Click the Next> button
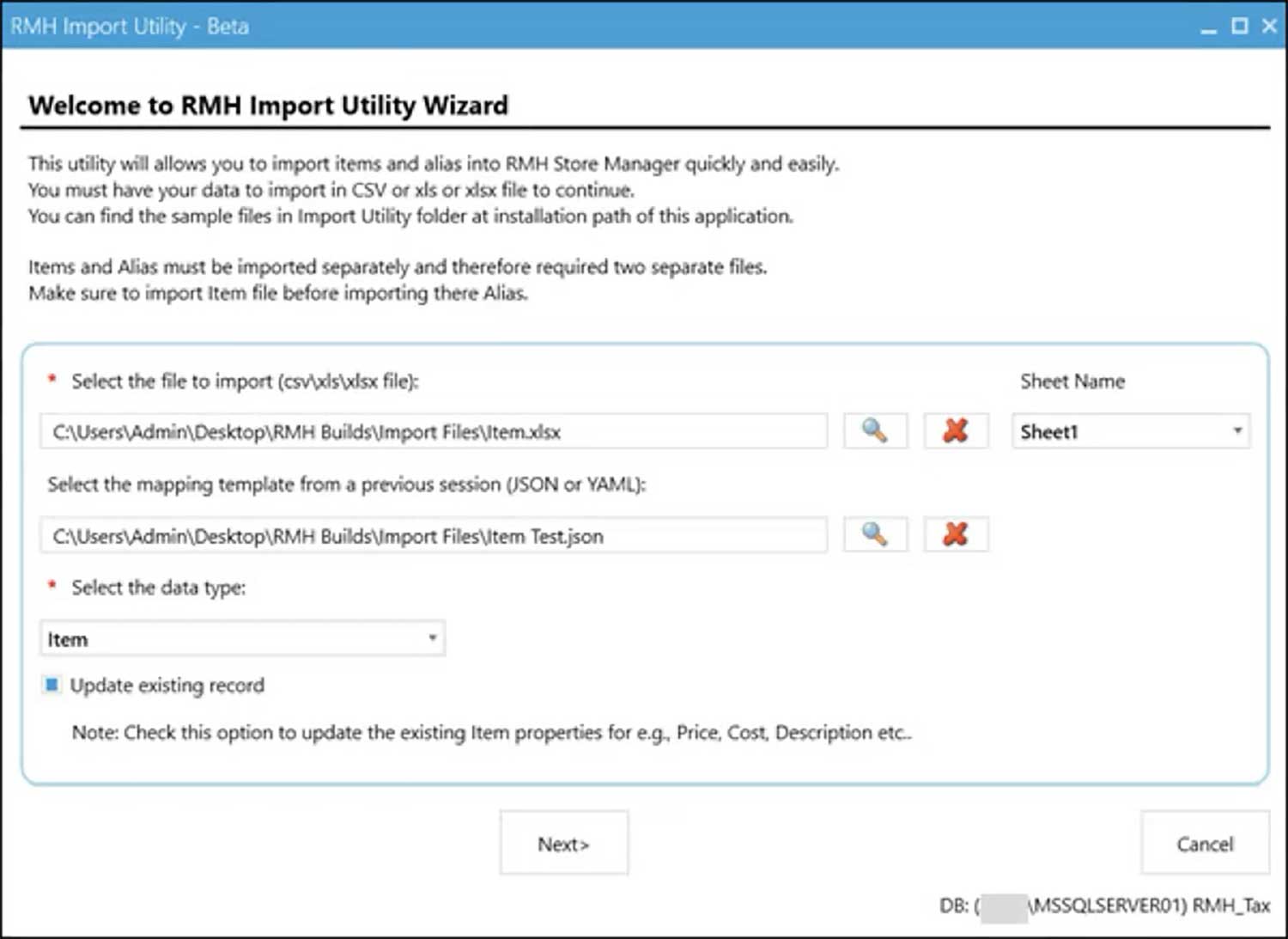The width and height of the screenshot is (1288, 939). coord(564,843)
